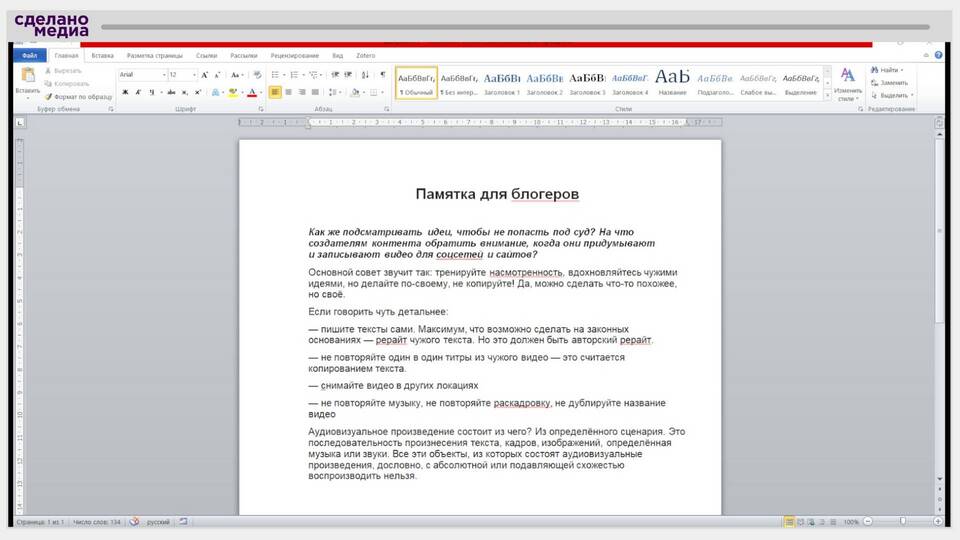Open Файл tab

point(29,56)
